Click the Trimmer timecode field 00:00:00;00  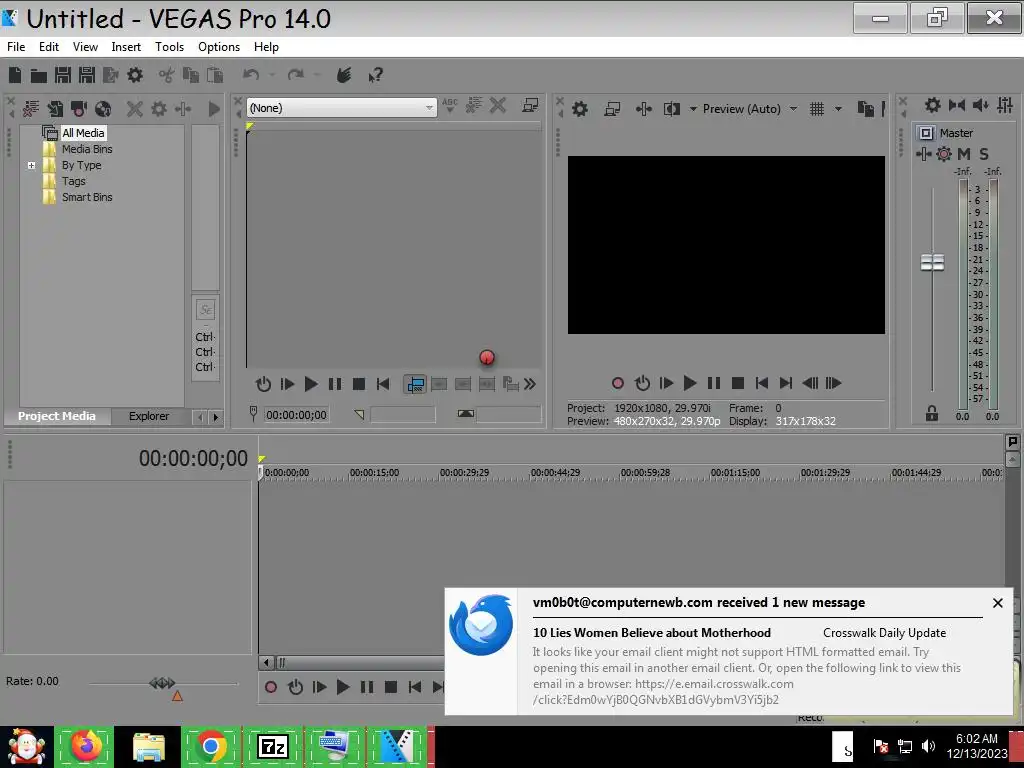[x=296, y=415]
